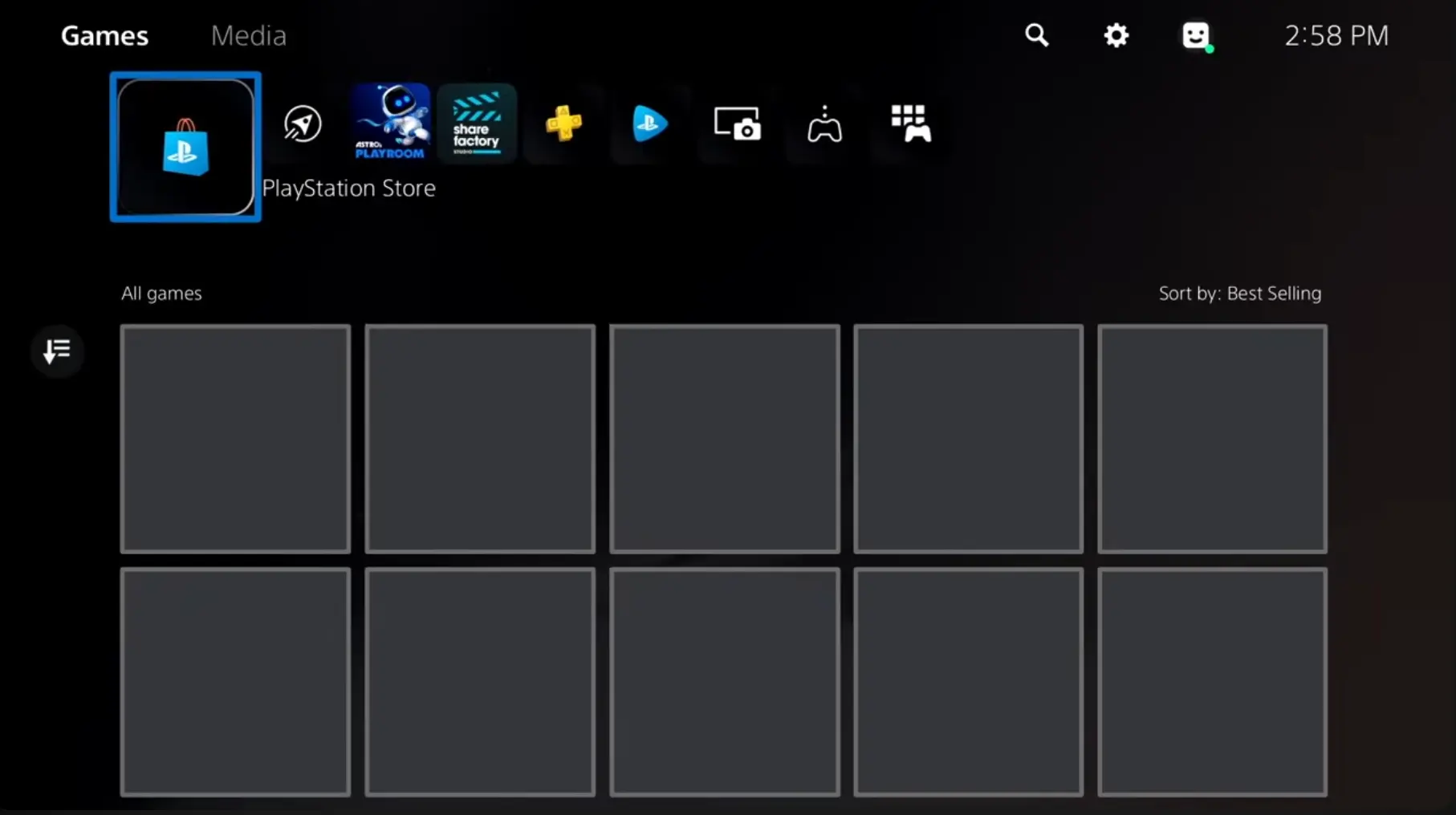Open the Explore rocket icon
1456x815 pixels.
[x=303, y=124]
